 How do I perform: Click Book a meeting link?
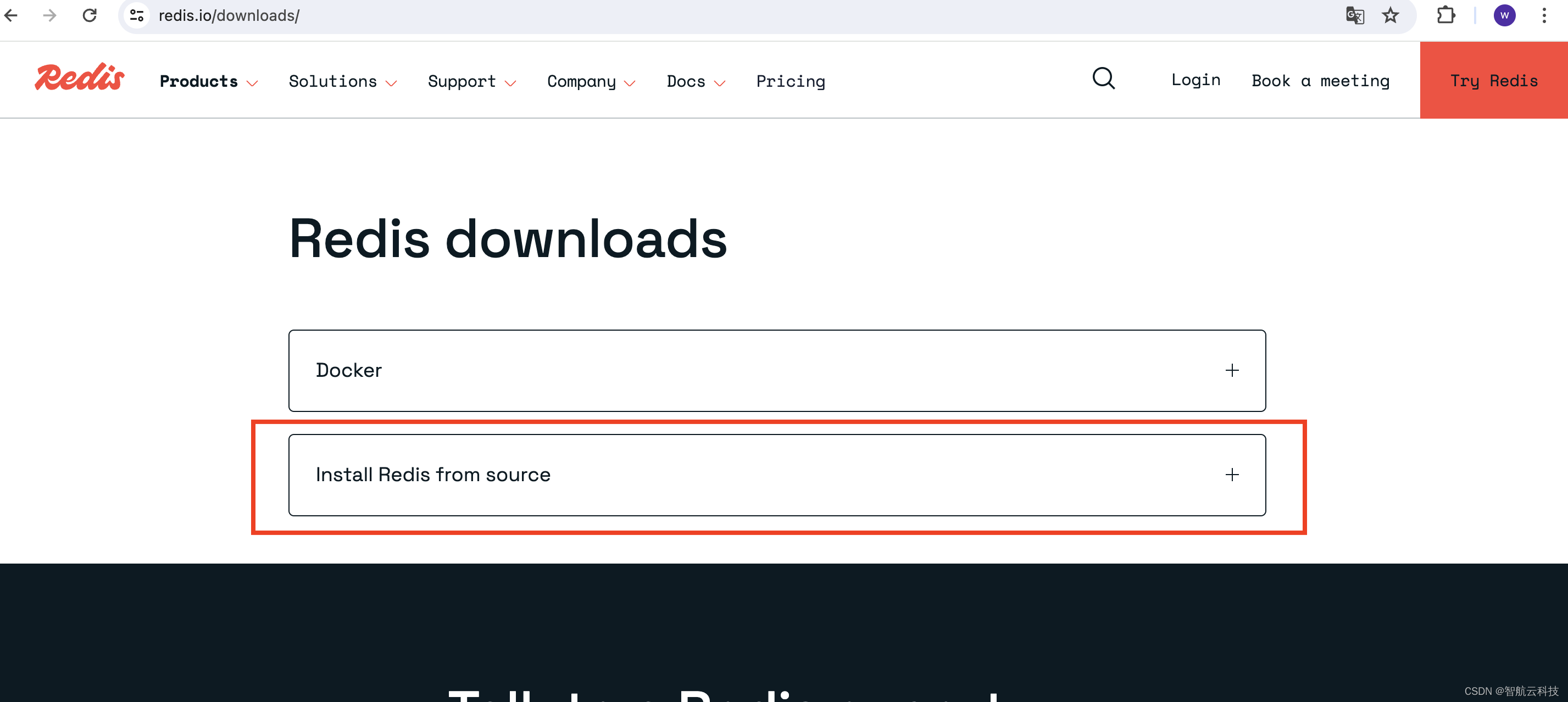pos(1320,80)
